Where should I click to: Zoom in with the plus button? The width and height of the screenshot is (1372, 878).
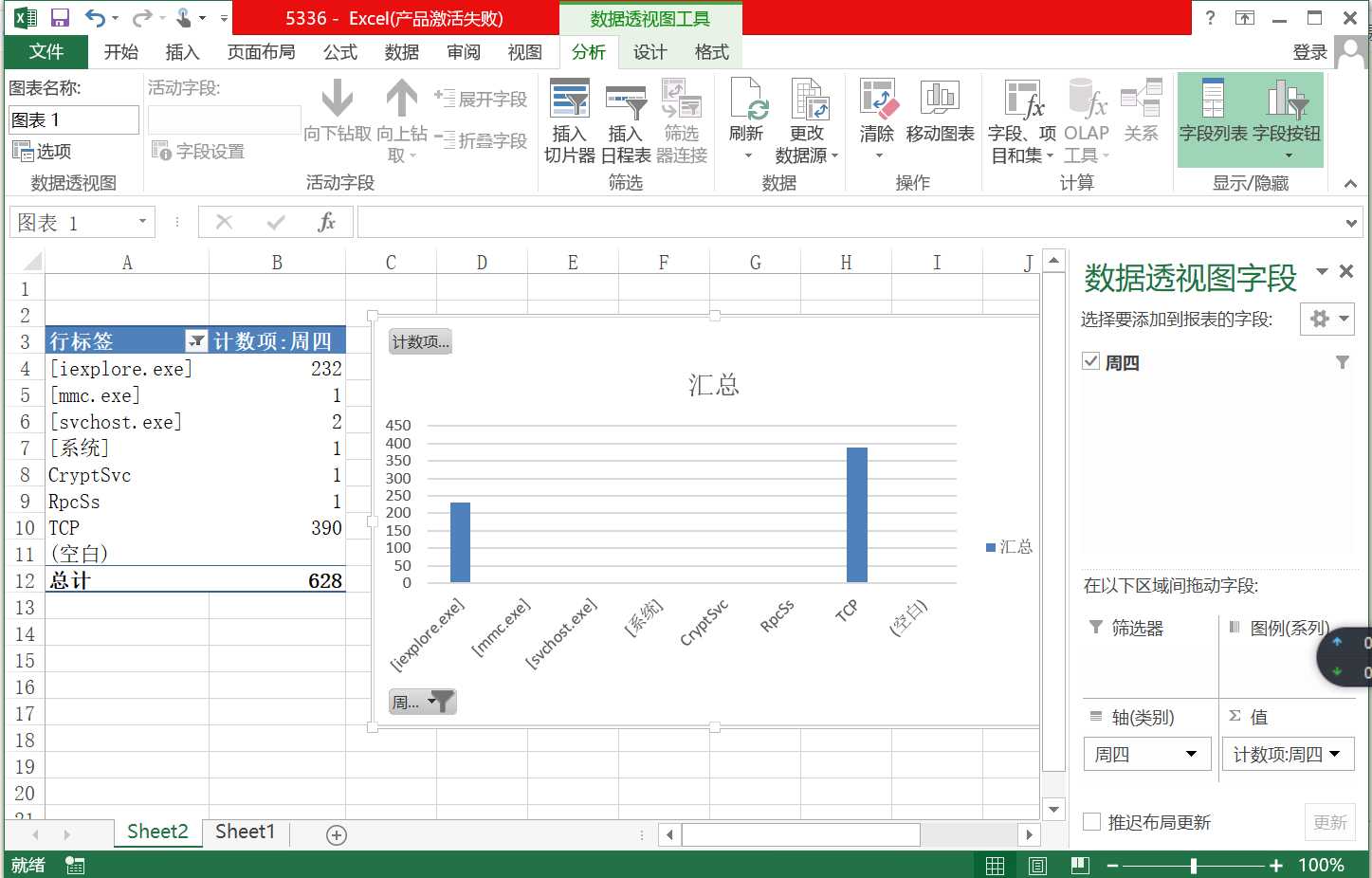coord(1276,866)
